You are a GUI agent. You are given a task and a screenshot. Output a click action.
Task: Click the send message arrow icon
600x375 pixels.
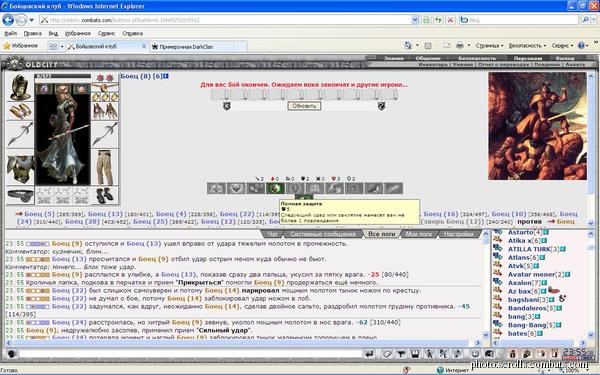coord(369,354)
